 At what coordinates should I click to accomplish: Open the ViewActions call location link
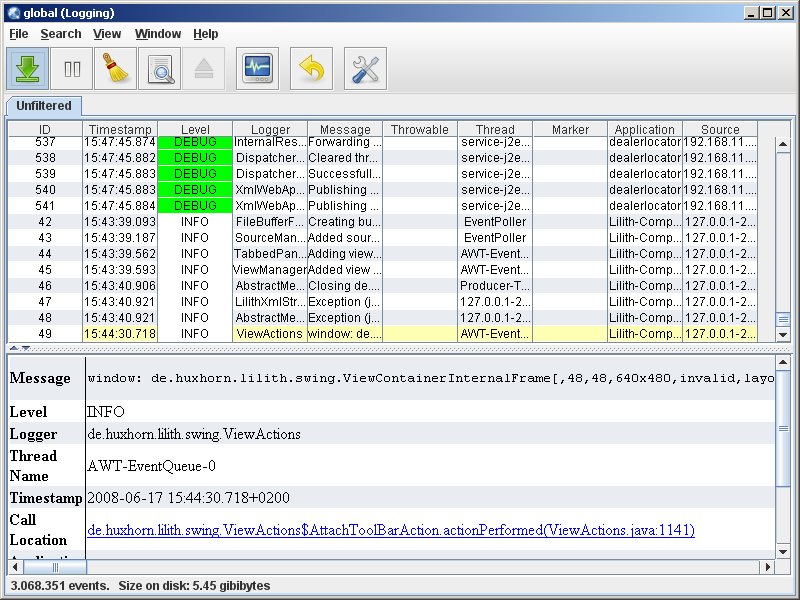(390, 530)
